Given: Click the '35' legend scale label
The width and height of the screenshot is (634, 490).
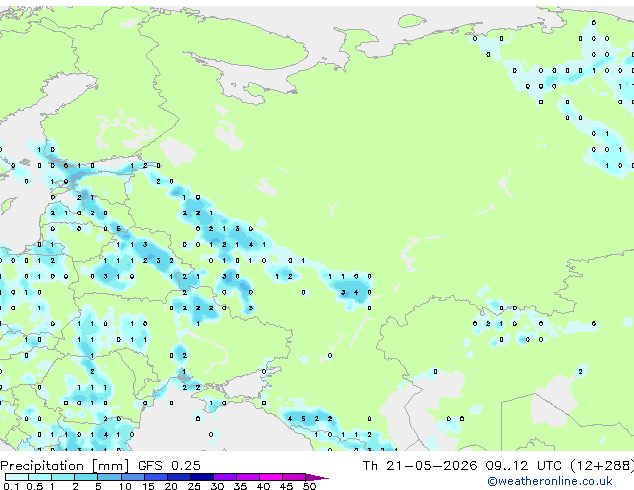Looking at the screenshot, I should (240, 486).
